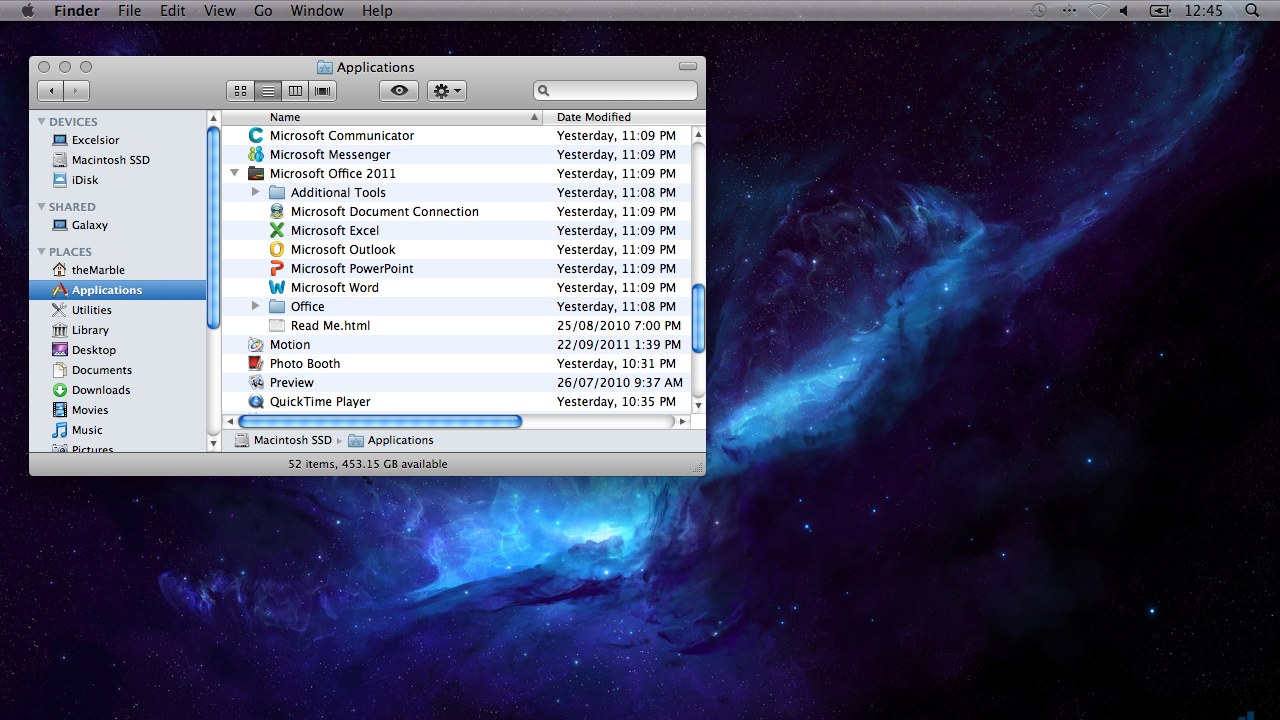Image resolution: width=1280 pixels, height=720 pixels.
Task: Click the Microsoft Communicator app icon
Action: [256, 135]
